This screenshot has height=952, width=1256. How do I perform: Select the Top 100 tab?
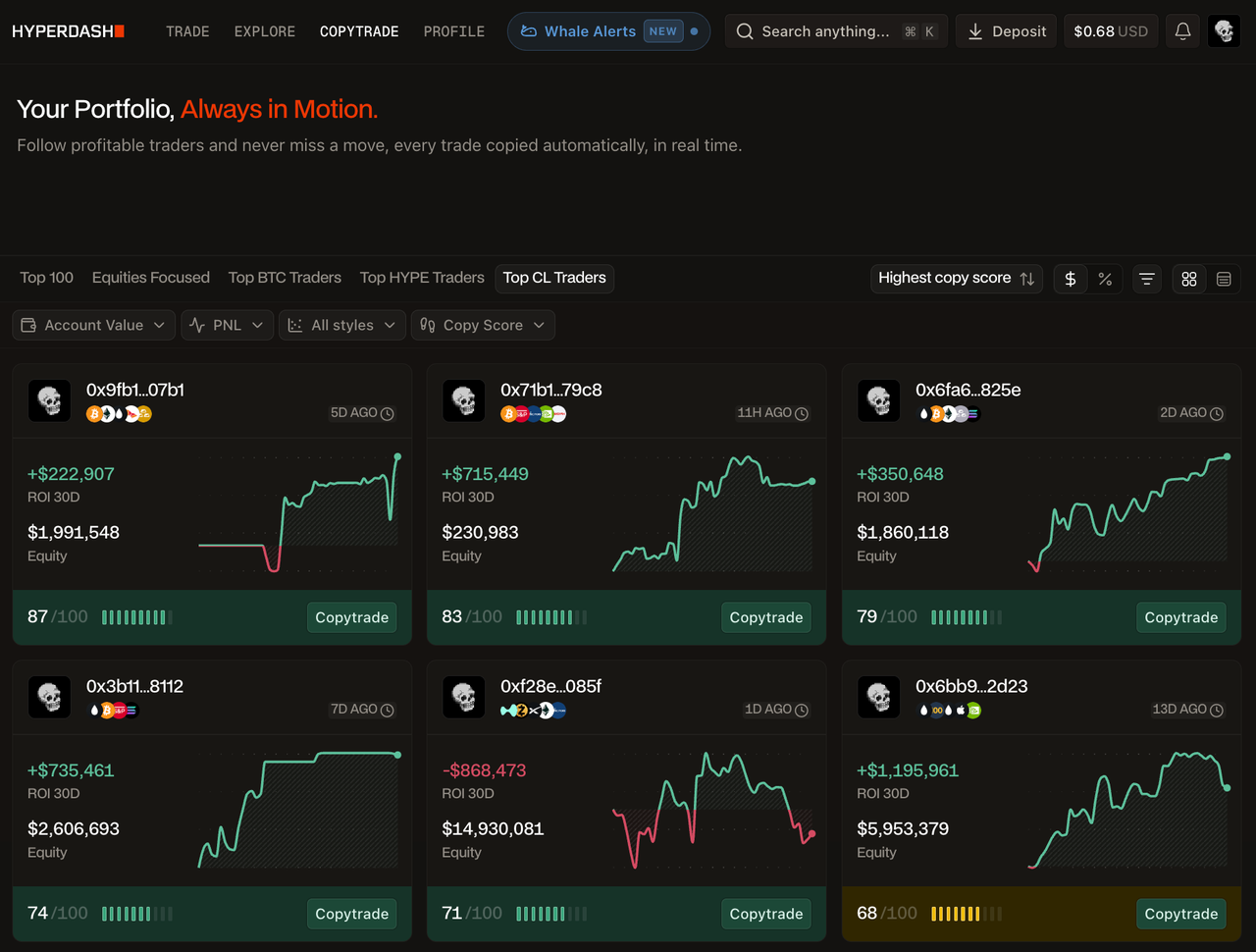click(x=47, y=278)
